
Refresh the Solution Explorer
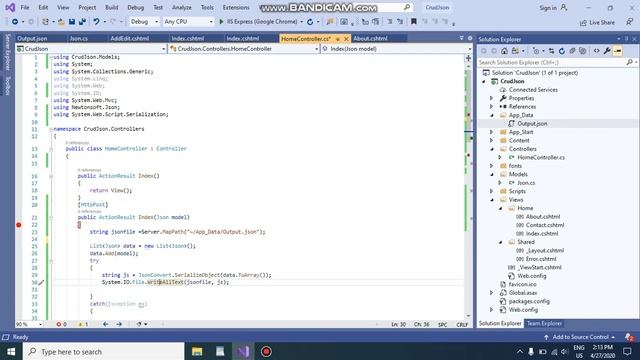(562, 51)
